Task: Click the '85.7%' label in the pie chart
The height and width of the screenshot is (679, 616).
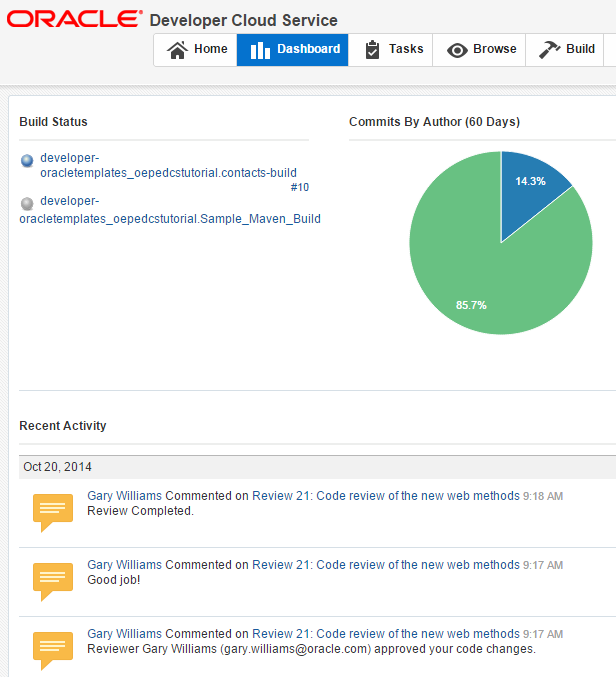Action: click(471, 305)
